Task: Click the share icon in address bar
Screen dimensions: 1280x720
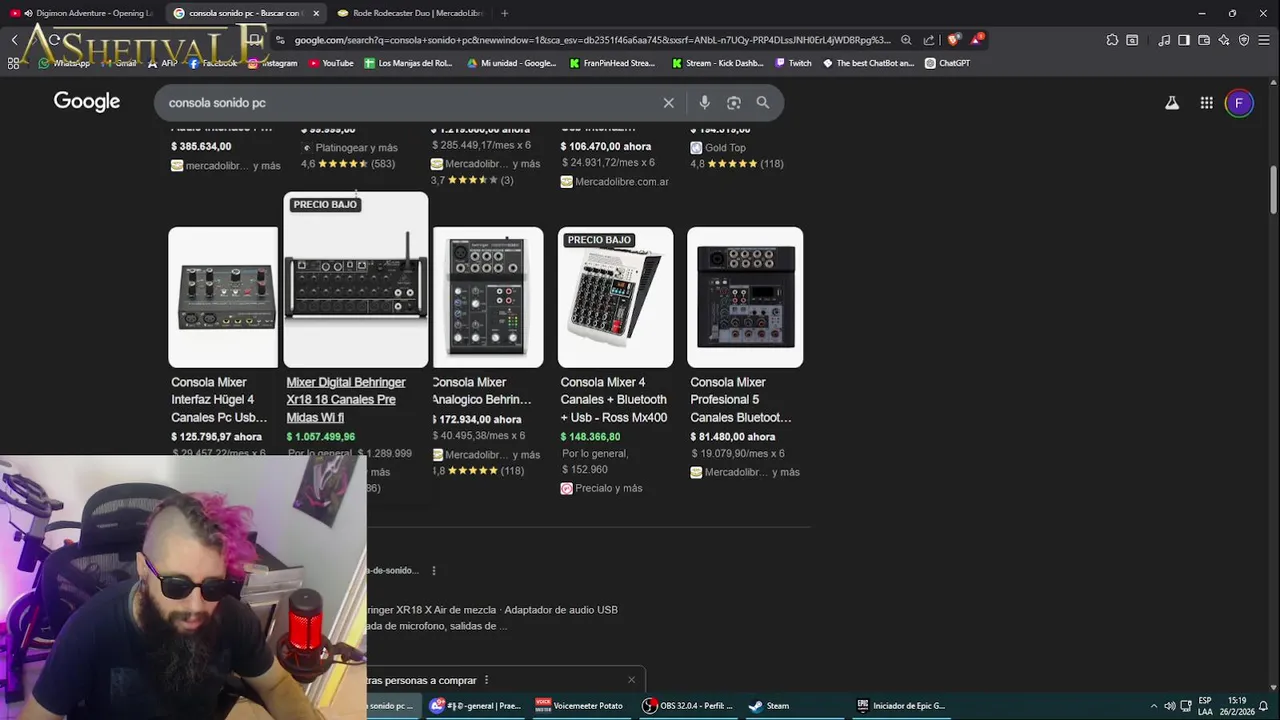Action: coord(929,40)
